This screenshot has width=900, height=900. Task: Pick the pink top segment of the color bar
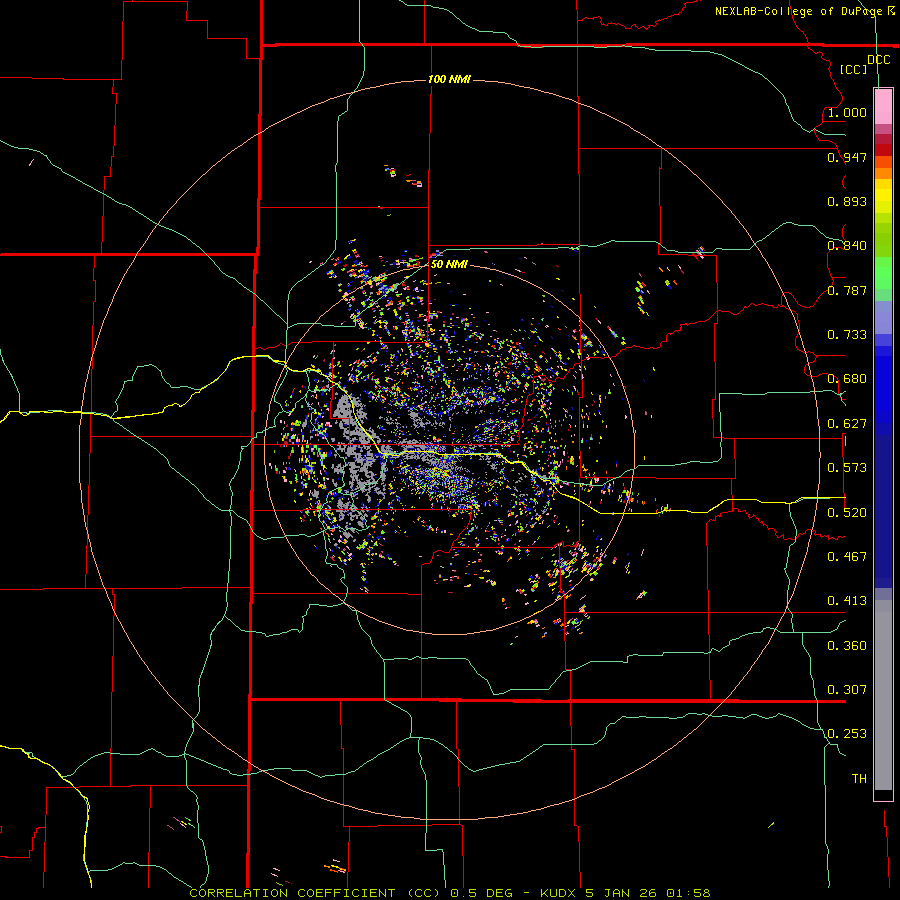point(883,107)
